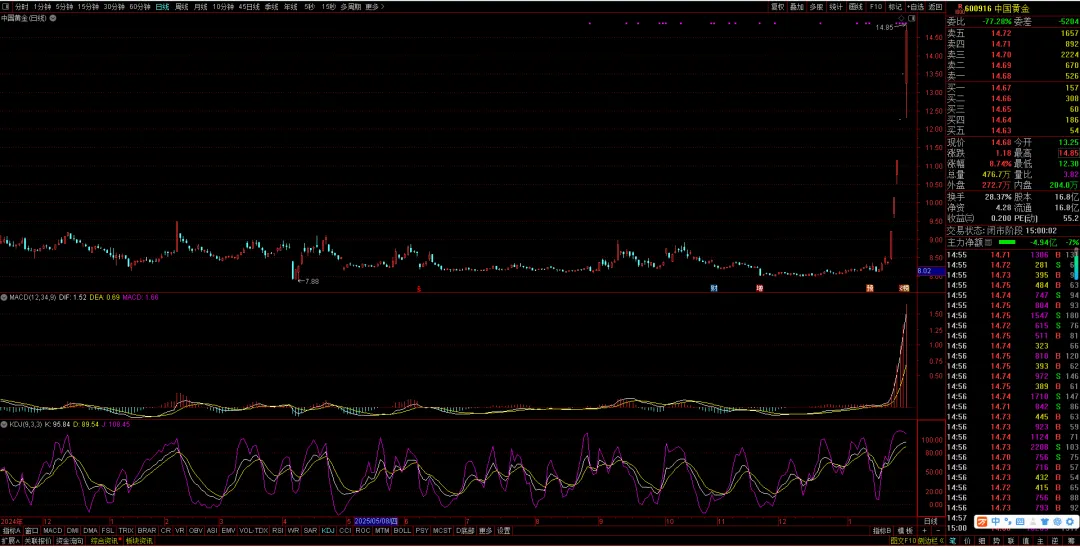Click the 财 marker on price chart
The image size is (1080, 547).
pyautogui.click(x=714, y=288)
